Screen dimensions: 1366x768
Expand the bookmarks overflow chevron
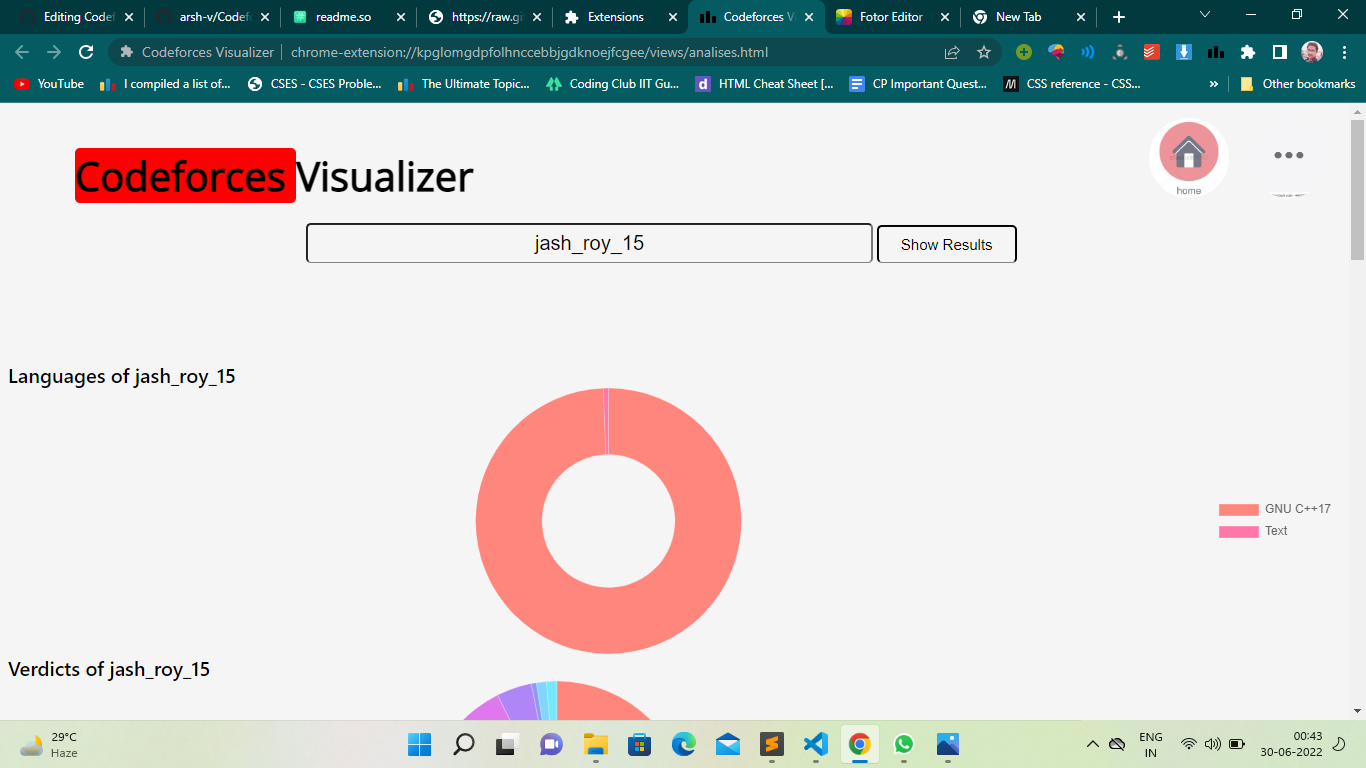pyautogui.click(x=1213, y=84)
